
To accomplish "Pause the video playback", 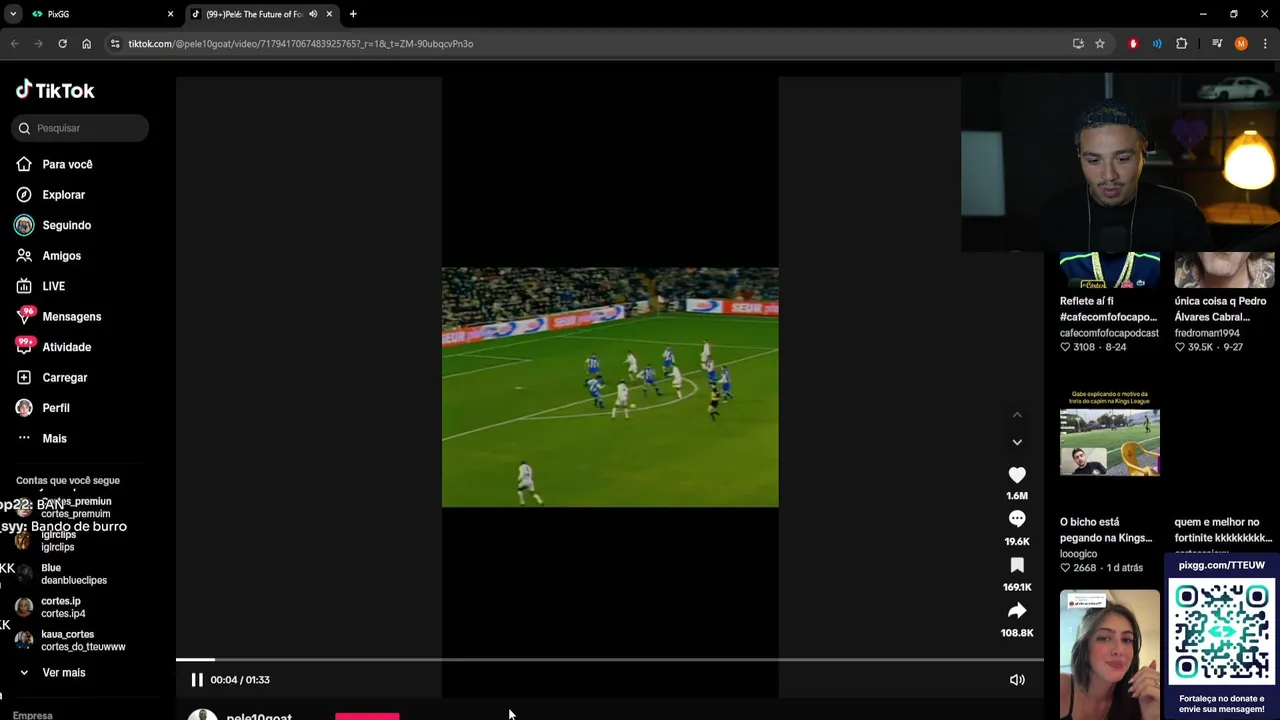I will point(197,680).
